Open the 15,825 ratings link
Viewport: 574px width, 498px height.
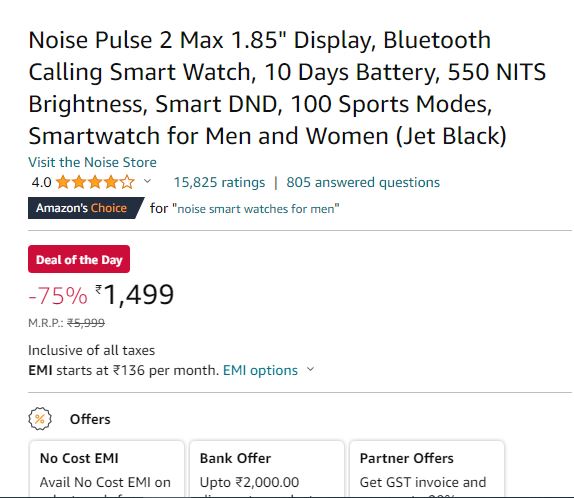pyautogui.click(x=219, y=182)
